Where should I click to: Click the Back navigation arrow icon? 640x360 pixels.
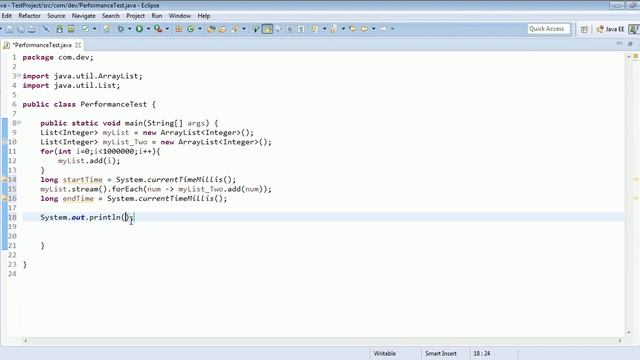point(364,29)
